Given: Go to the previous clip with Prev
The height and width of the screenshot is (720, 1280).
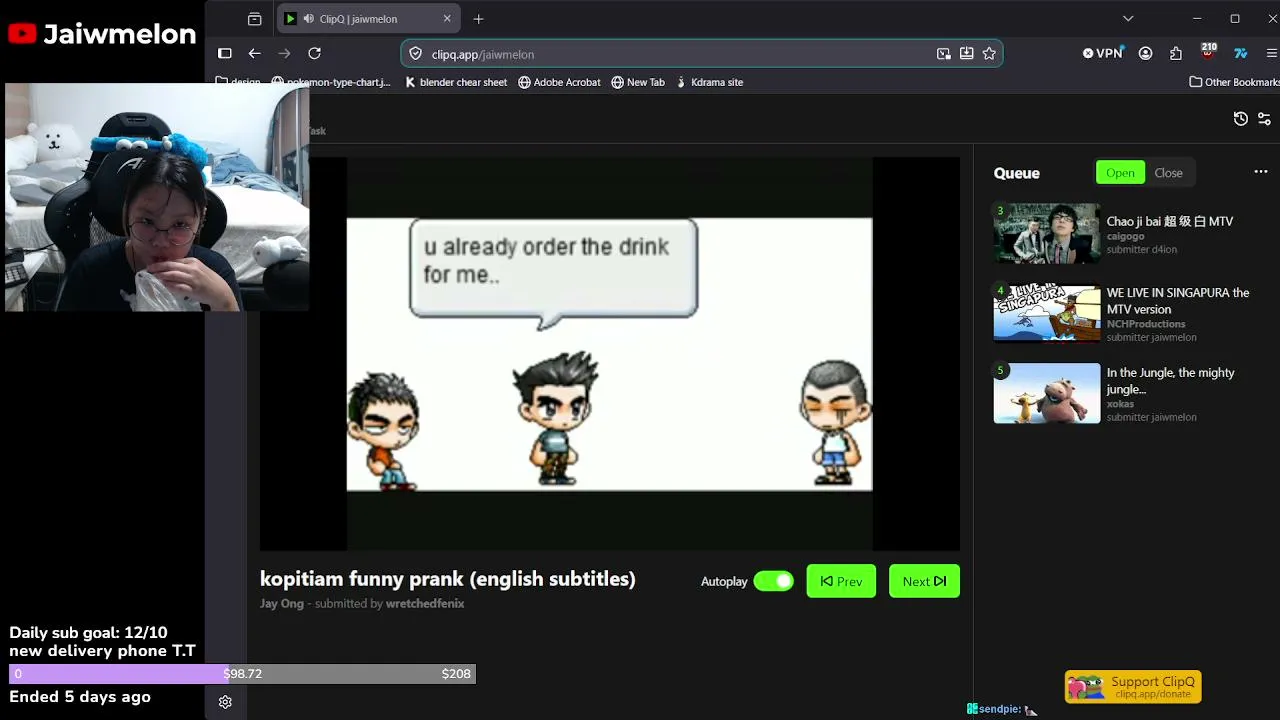Looking at the screenshot, I should coord(841,581).
